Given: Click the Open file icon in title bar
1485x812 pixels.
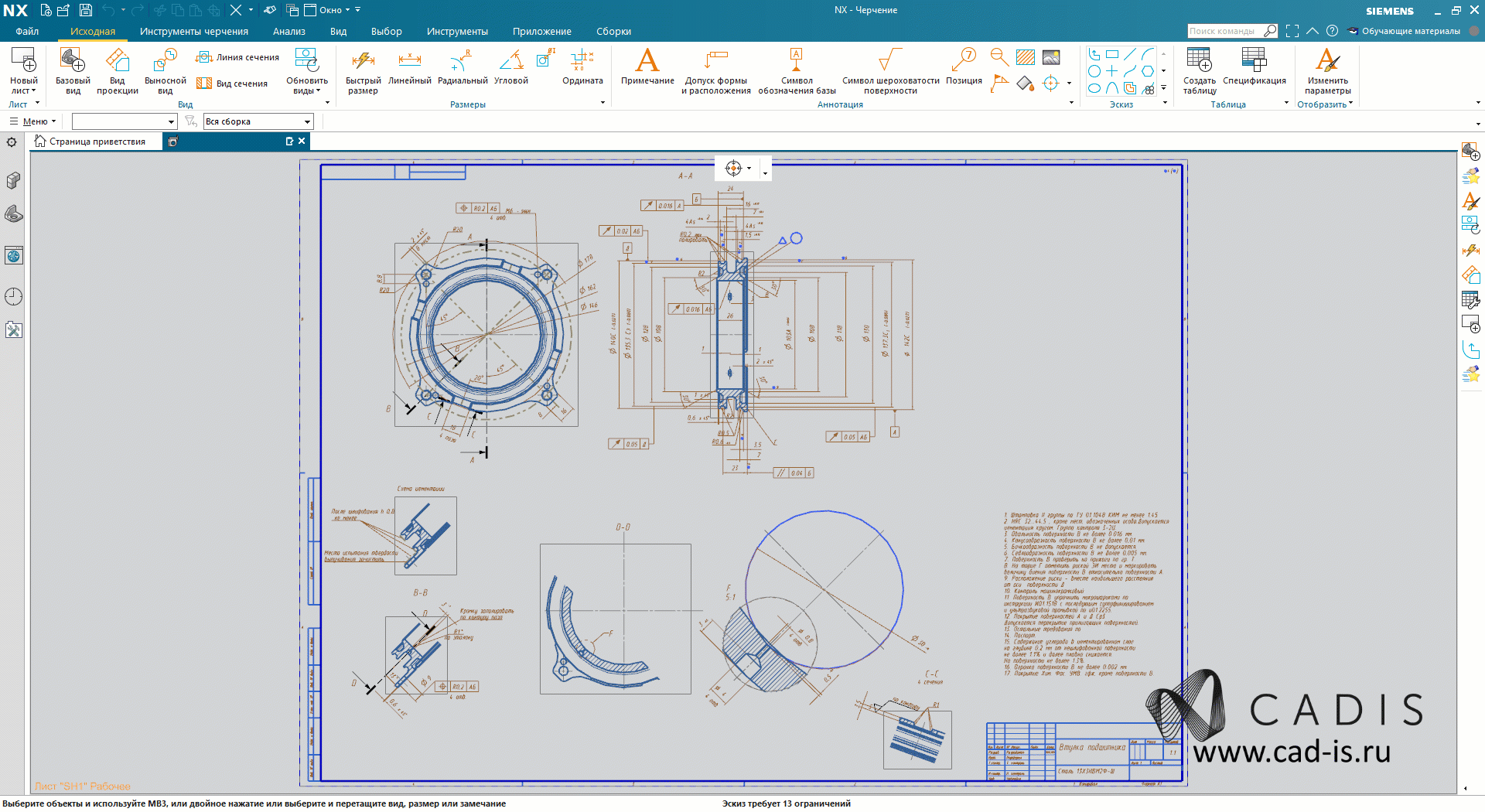Looking at the screenshot, I should pyautogui.click(x=63, y=10).
